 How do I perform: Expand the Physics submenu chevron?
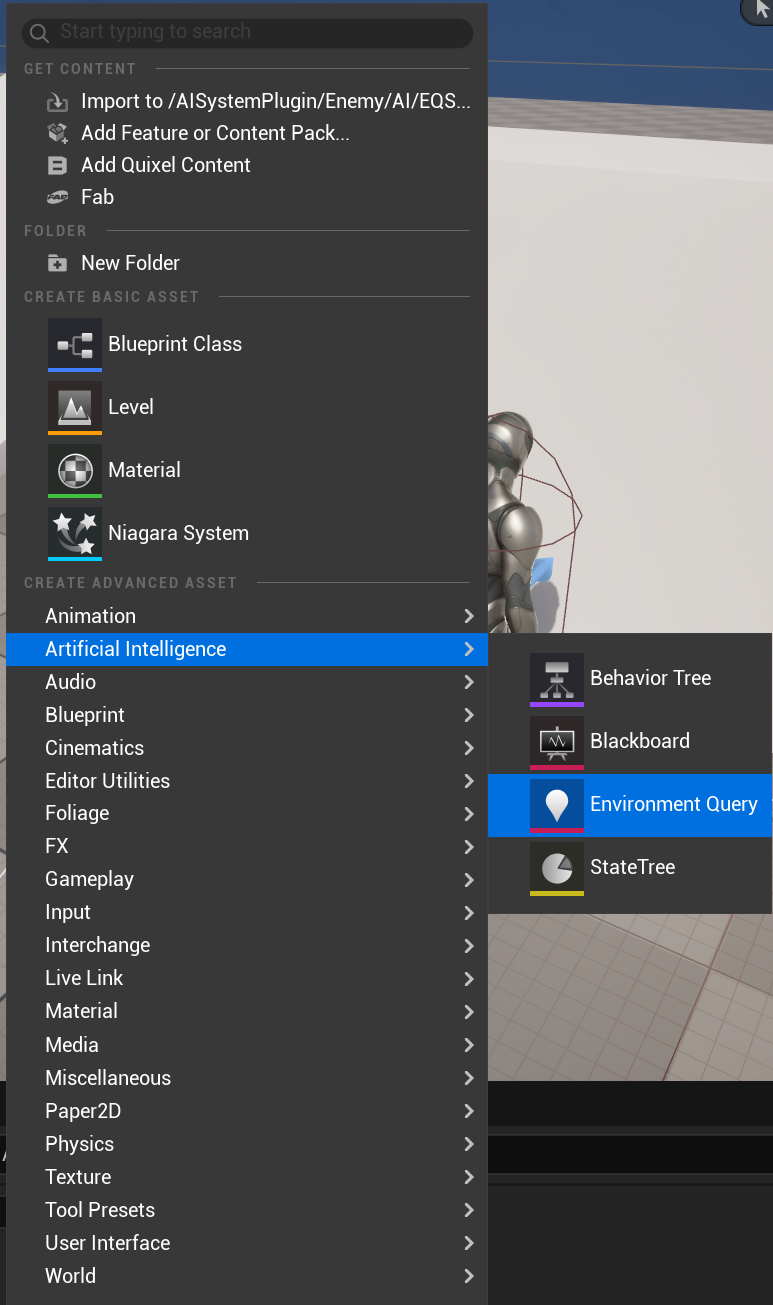468,1144
